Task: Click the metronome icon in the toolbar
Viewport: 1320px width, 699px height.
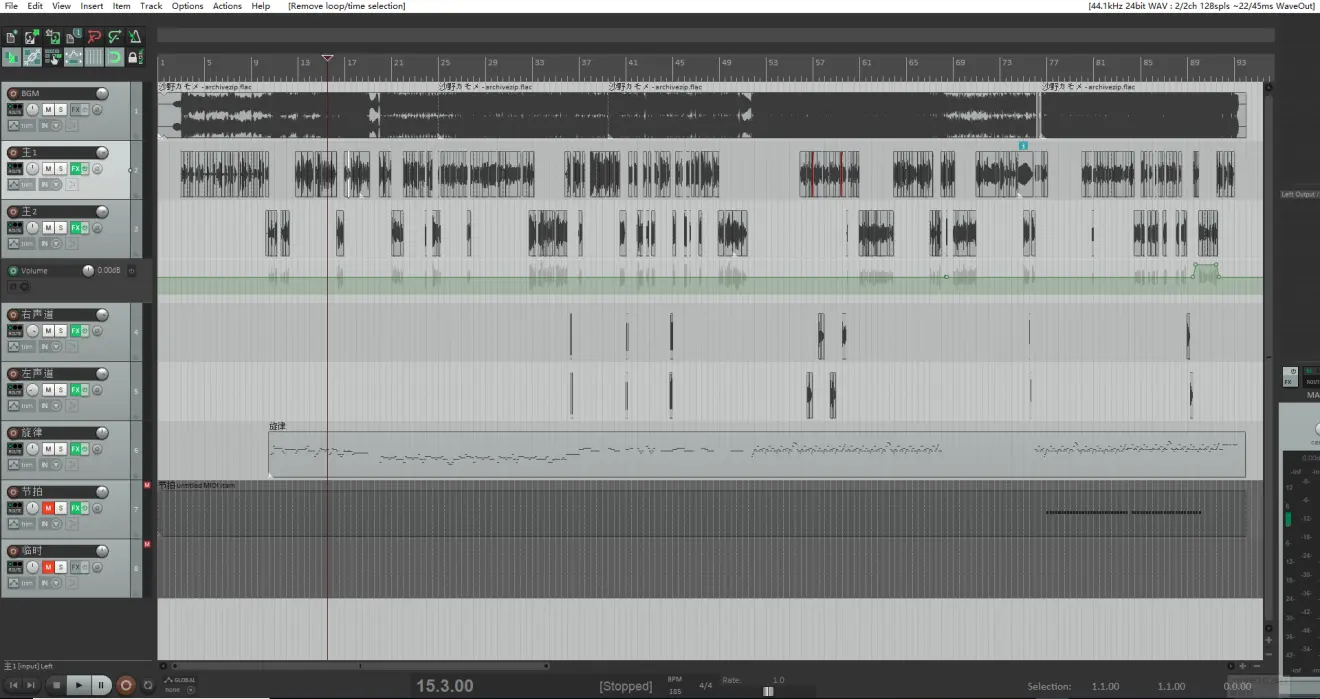Action: (135, 37)
